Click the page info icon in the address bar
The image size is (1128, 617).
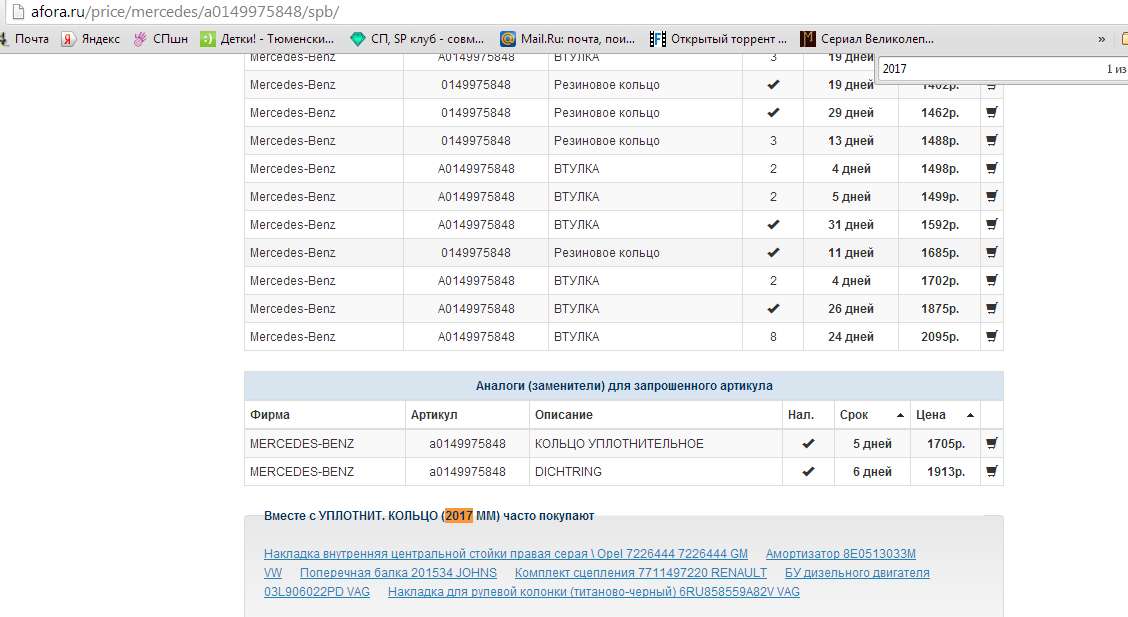point(18,12)
